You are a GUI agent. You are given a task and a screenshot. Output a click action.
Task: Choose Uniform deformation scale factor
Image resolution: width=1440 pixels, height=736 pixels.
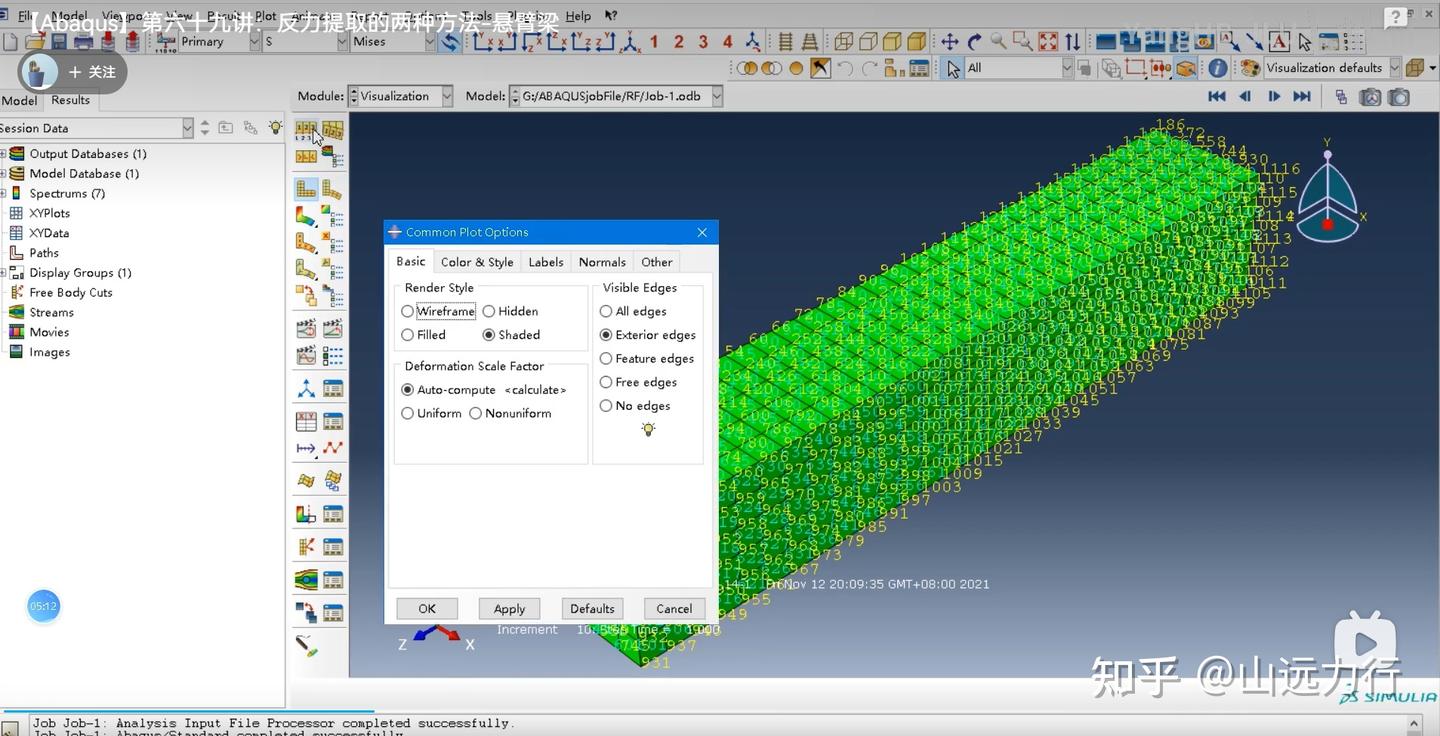(x=431, y=413)
